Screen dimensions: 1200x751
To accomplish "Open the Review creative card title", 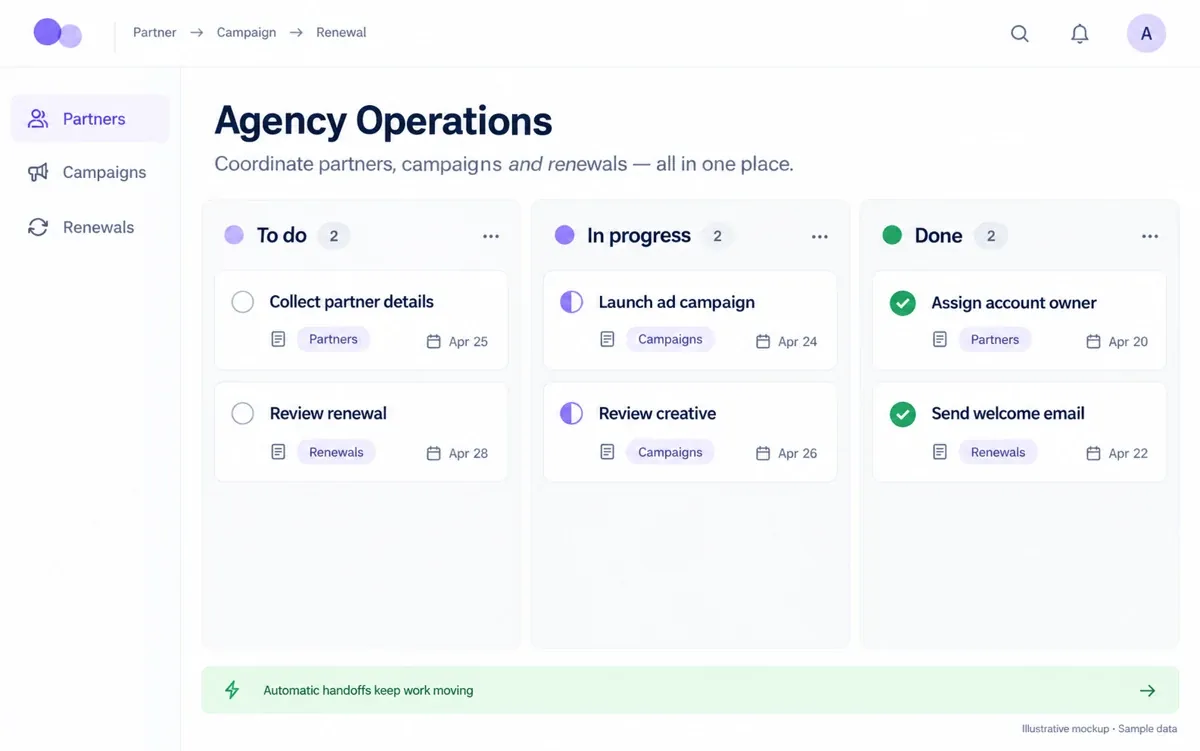I will 657,413.
